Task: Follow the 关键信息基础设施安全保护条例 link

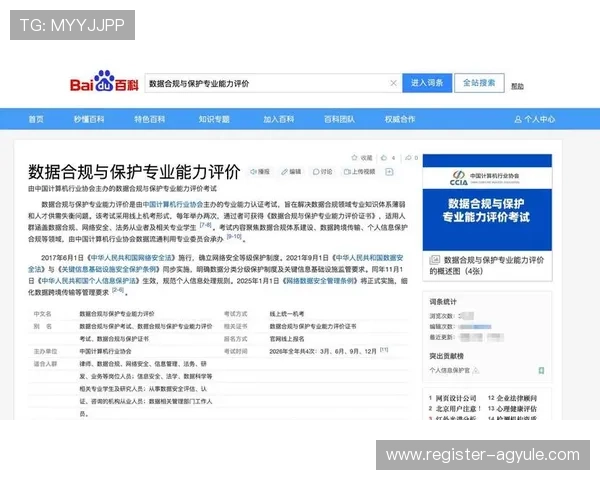Action: [x=109, y=269]
